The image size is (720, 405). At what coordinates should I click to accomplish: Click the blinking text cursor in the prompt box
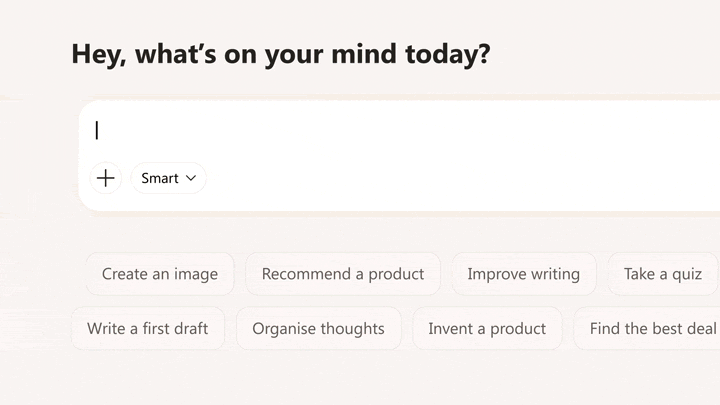[x=97, y=130]
